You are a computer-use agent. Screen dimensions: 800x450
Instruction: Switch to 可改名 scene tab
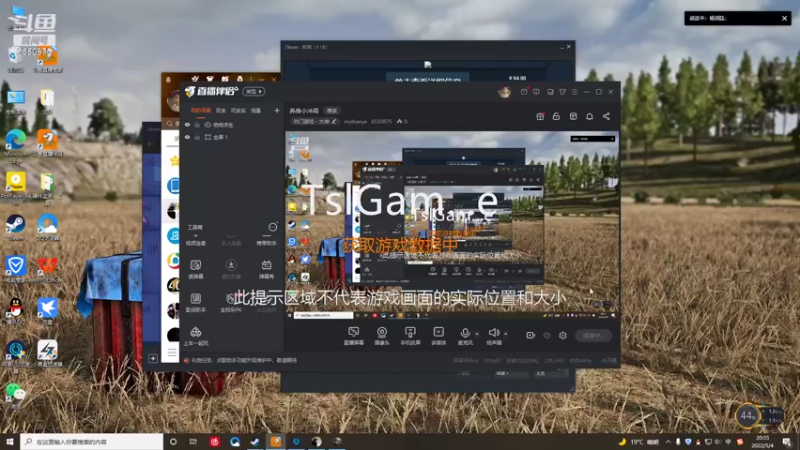click(x=238, y=110)
